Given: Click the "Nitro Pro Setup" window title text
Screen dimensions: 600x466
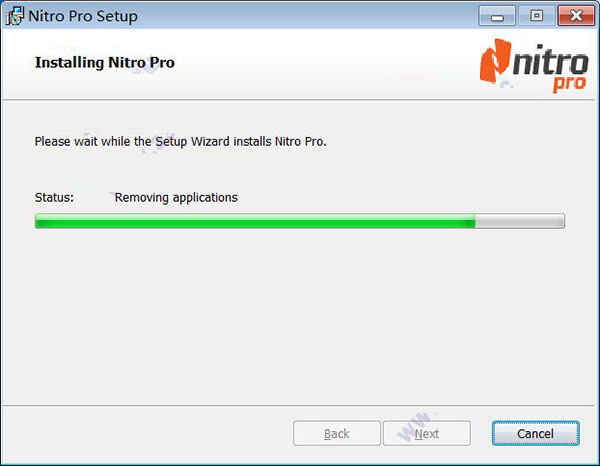Looking at the screenshot, I should click(83, 16).
